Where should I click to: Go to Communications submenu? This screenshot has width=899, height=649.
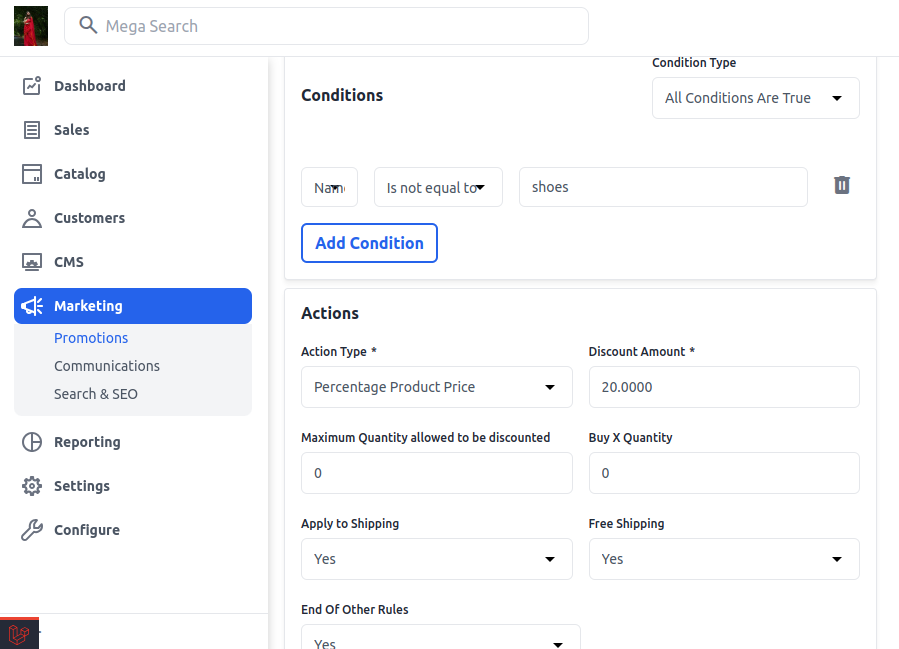tap(107, 366)
